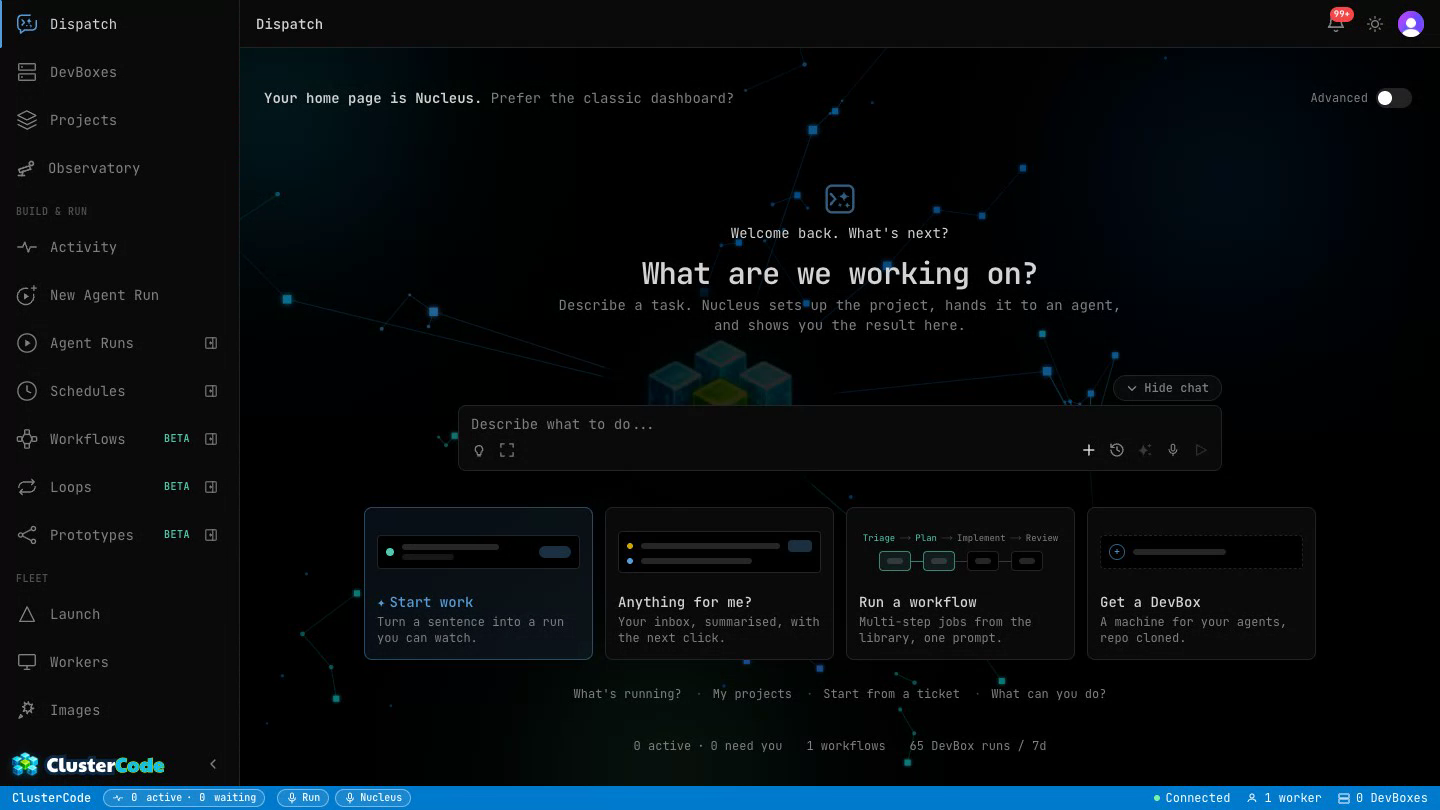Viewport: 1440px width, 810px height.
Task: Select the Run a workflow card
Action: (x=960, y=584)
